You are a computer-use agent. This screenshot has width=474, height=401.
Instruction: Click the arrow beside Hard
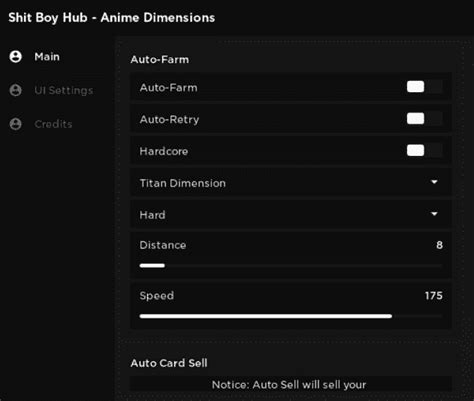pyautogui.click(x=434, y=214)
